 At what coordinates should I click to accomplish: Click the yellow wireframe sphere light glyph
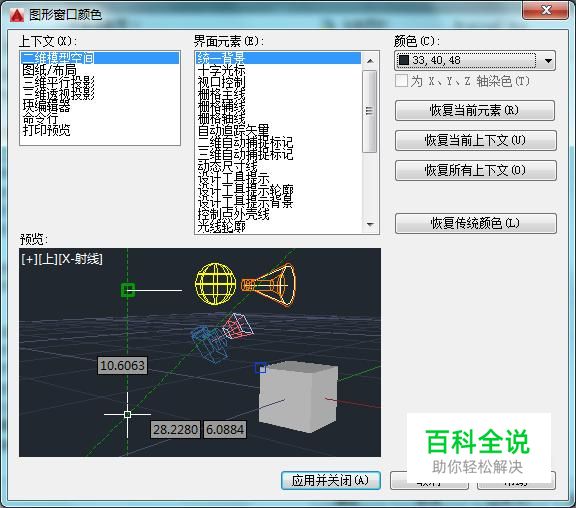coord(216,284)
